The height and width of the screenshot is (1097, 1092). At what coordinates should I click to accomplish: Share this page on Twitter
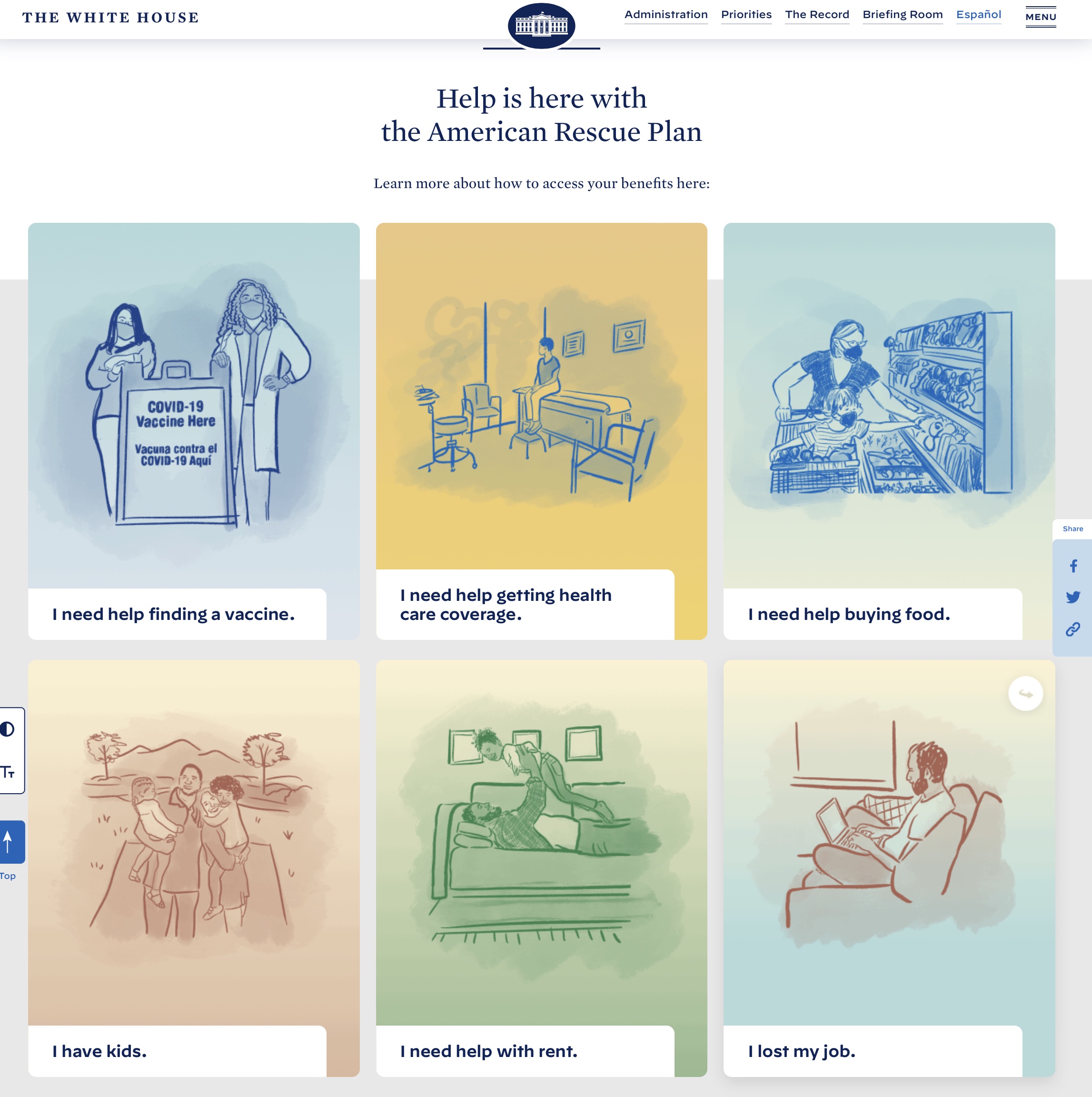(x=1072, y=597)
